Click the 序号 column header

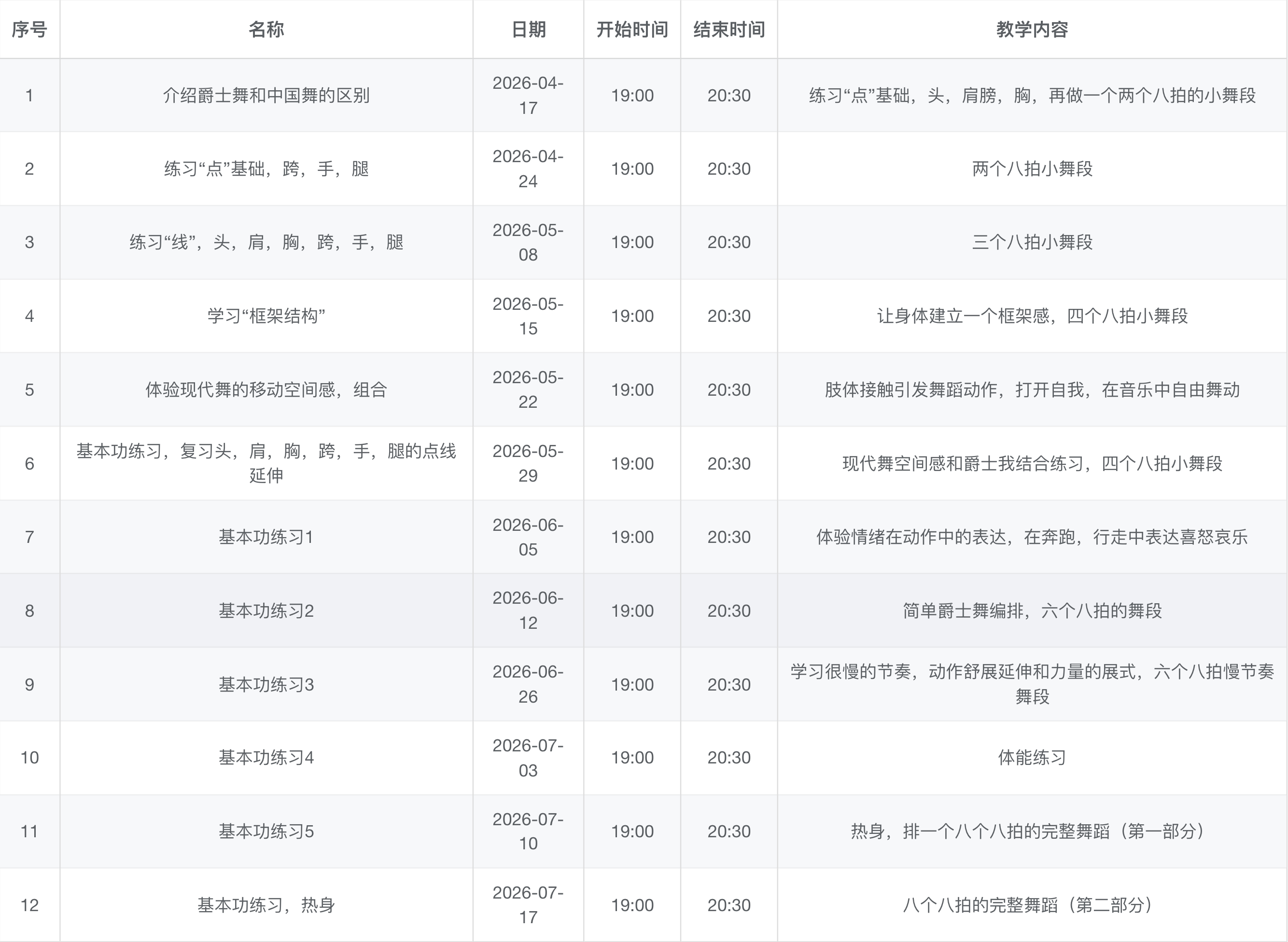(29, 29)
